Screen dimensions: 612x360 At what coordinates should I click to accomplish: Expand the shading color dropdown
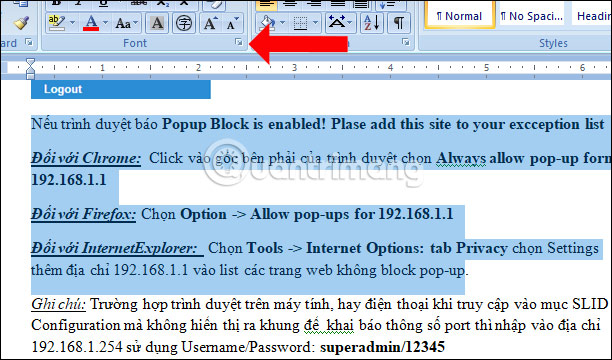pyautogui.click(x=283, y=23)
